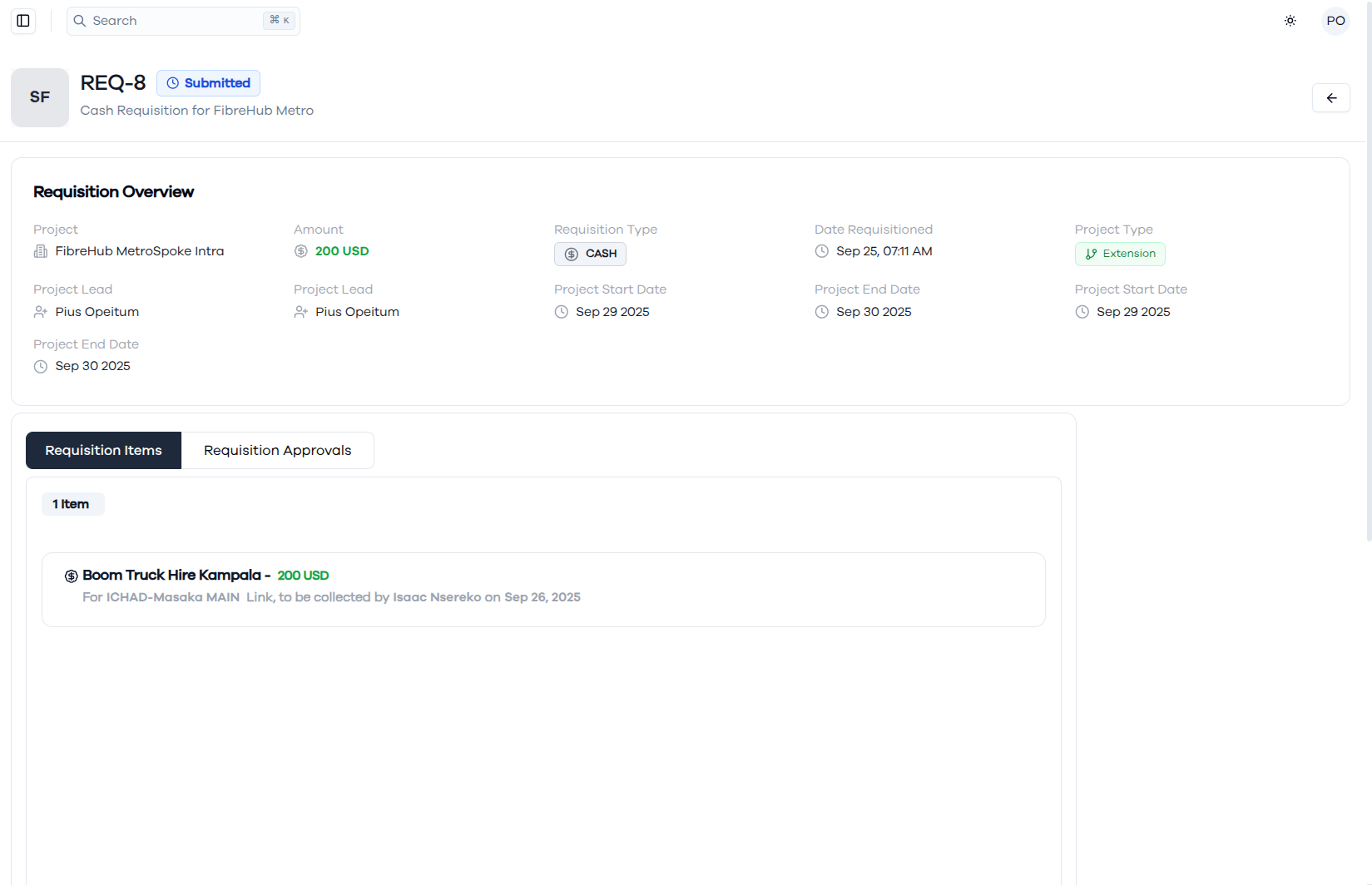Toggle the sidebar panel icon
The image size is (1372, 885).
click(23, 21)
